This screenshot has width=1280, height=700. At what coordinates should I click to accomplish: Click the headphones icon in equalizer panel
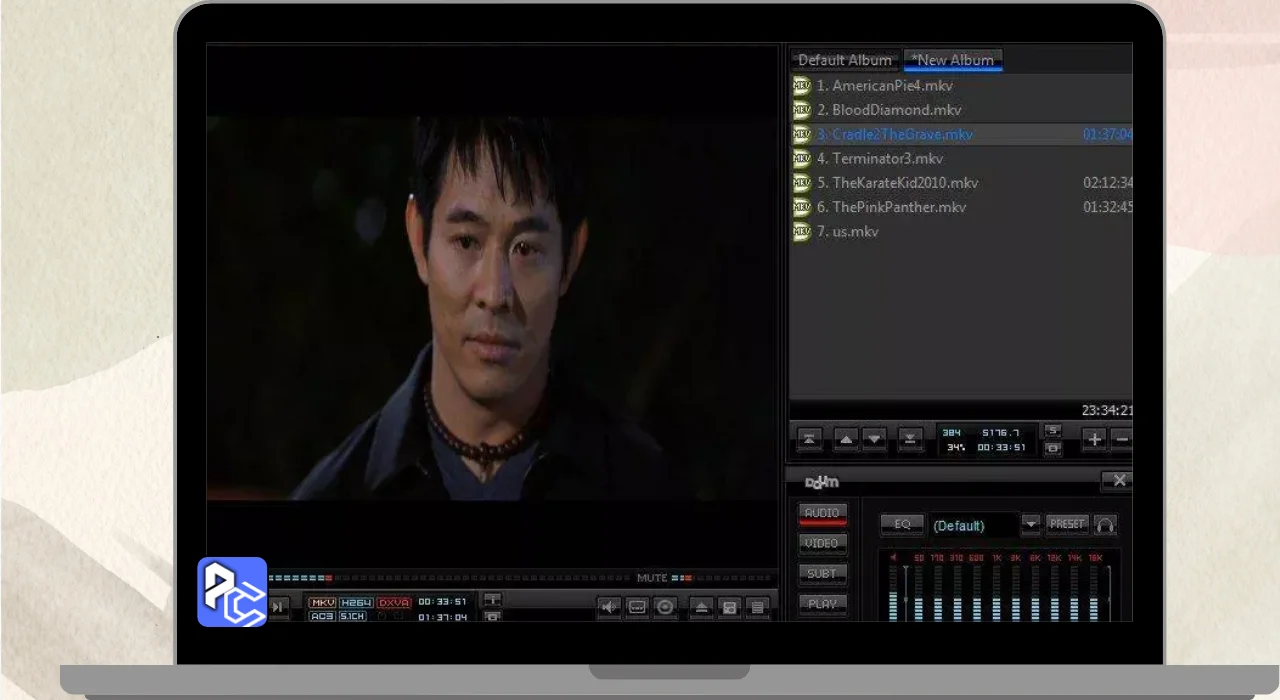point(1105,524)
